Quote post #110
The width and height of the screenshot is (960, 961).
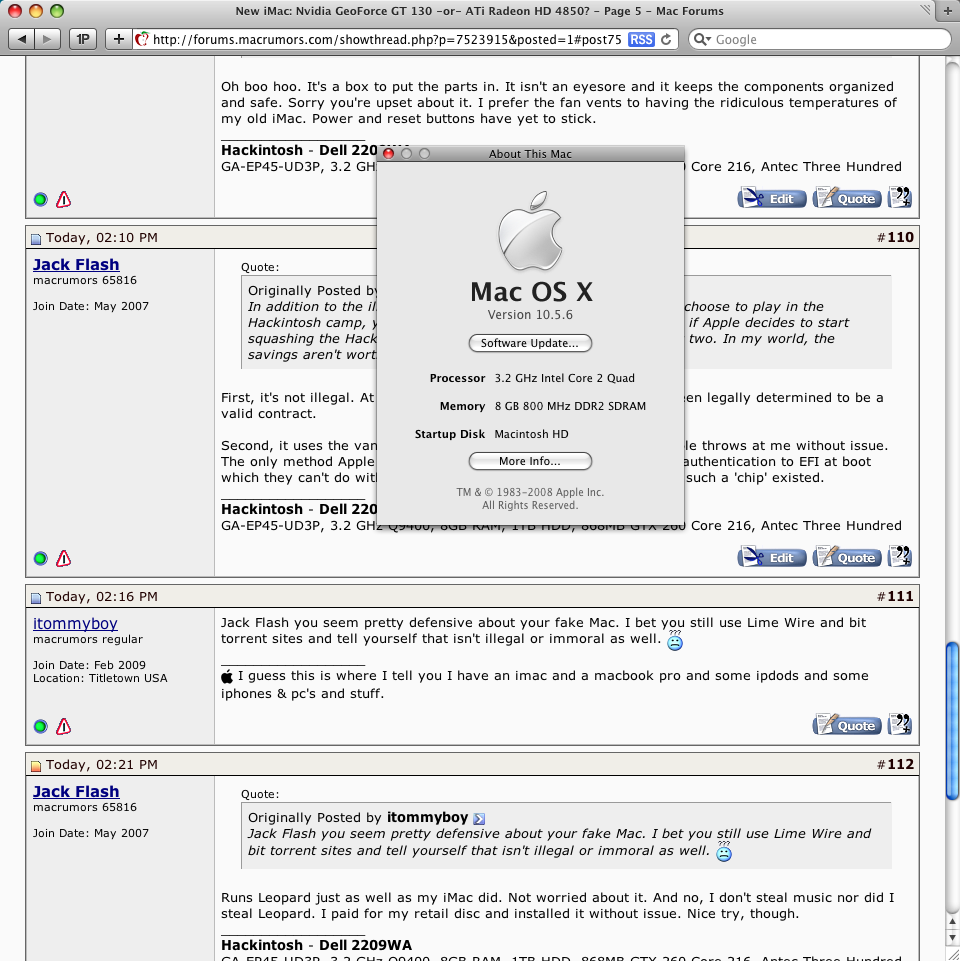point(847,558)
